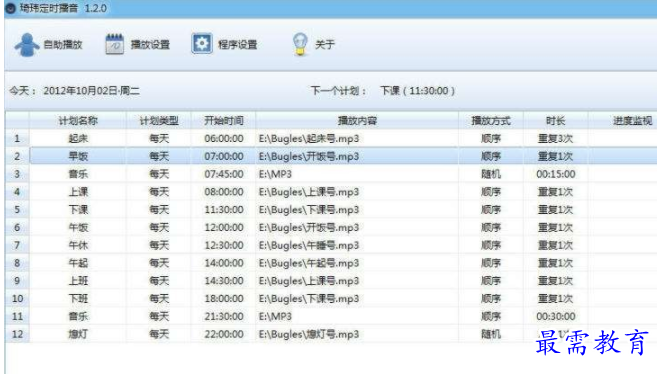
Task: Click 随机 play mode in row 12
Action: click(x=491, y=334)
